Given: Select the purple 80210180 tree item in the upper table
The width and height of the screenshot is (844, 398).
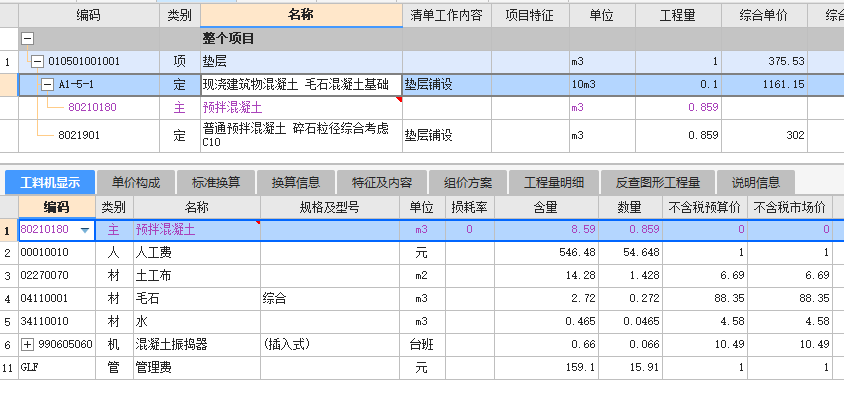Looking at the screenshot, I should [92, 108].
